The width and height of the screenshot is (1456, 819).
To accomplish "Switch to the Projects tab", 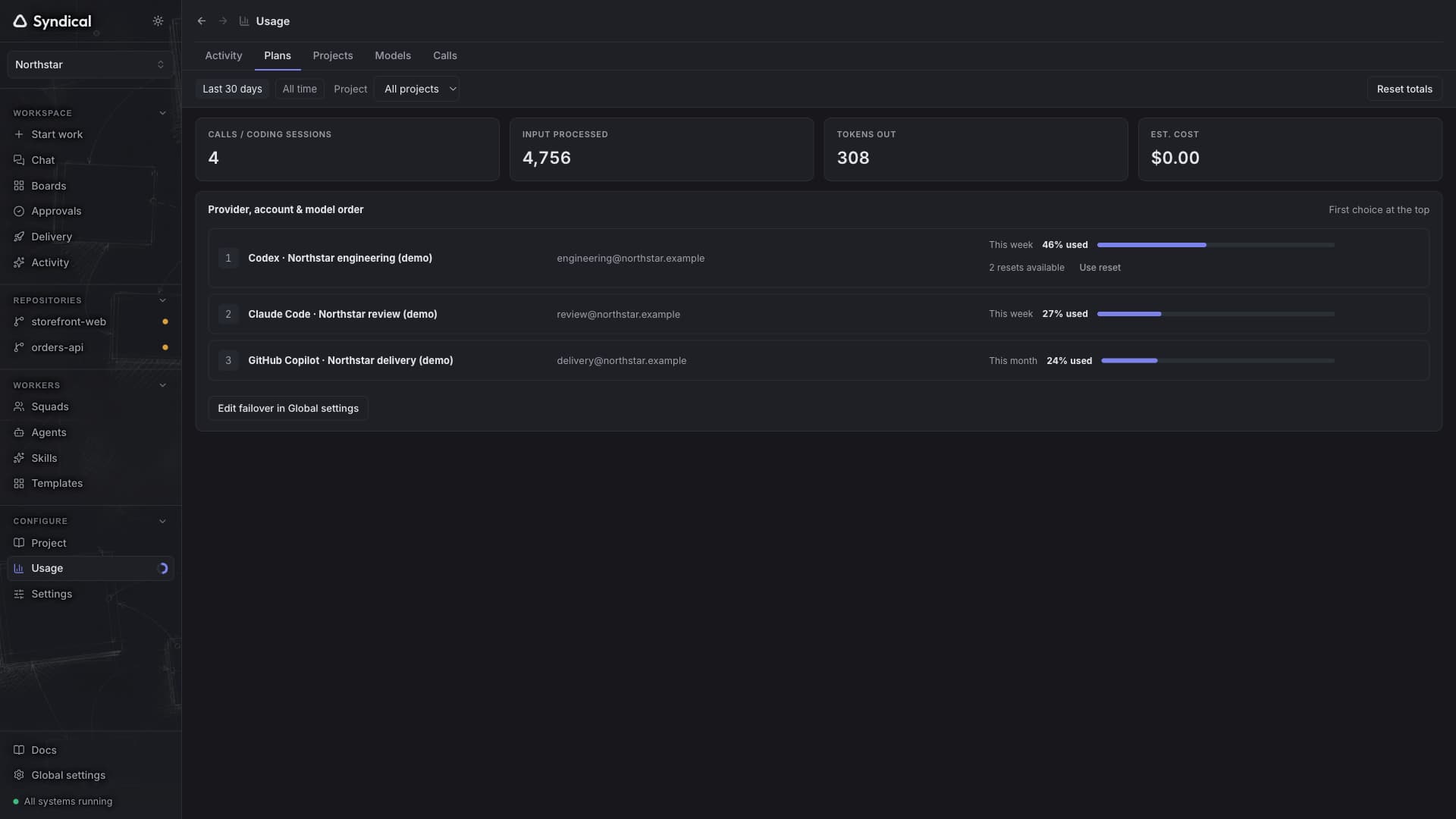I will click(x=333, y=55).
